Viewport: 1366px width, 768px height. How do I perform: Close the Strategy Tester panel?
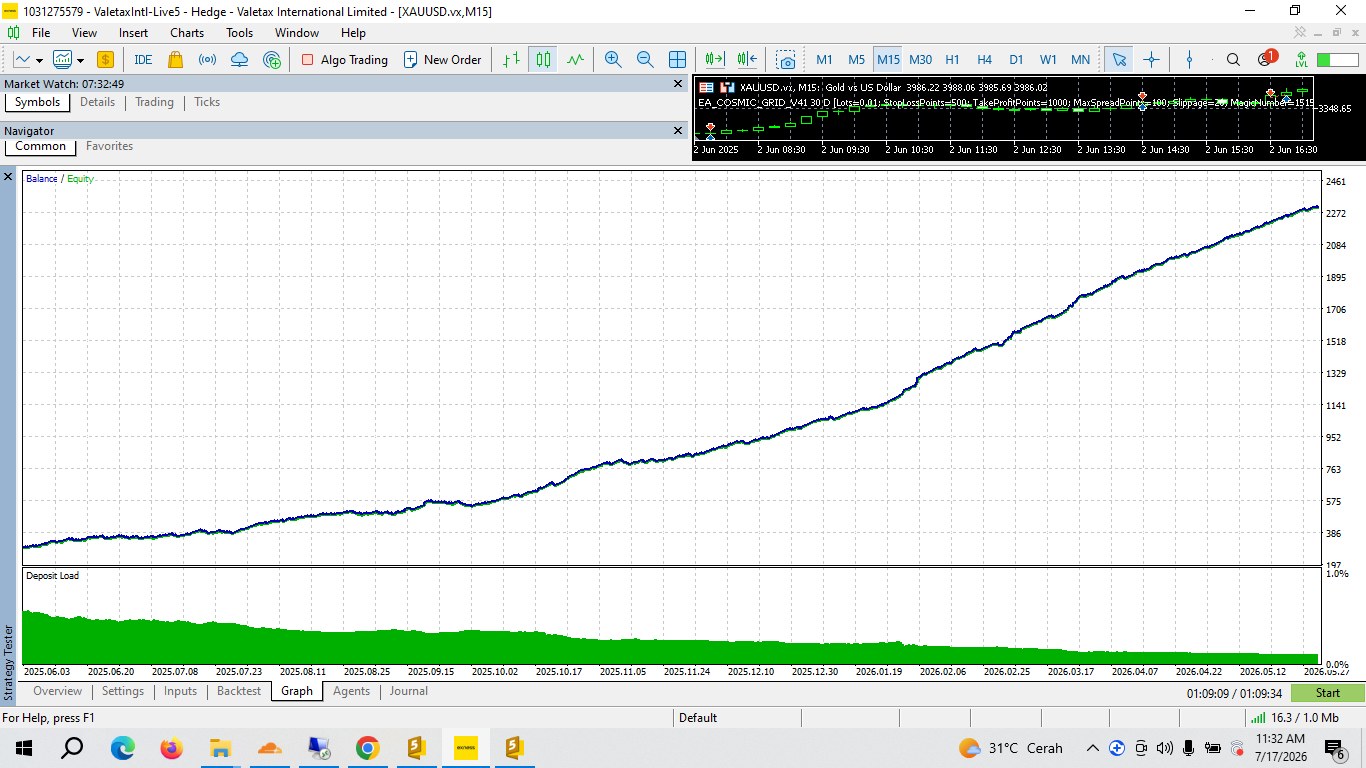tap(8, 177)
